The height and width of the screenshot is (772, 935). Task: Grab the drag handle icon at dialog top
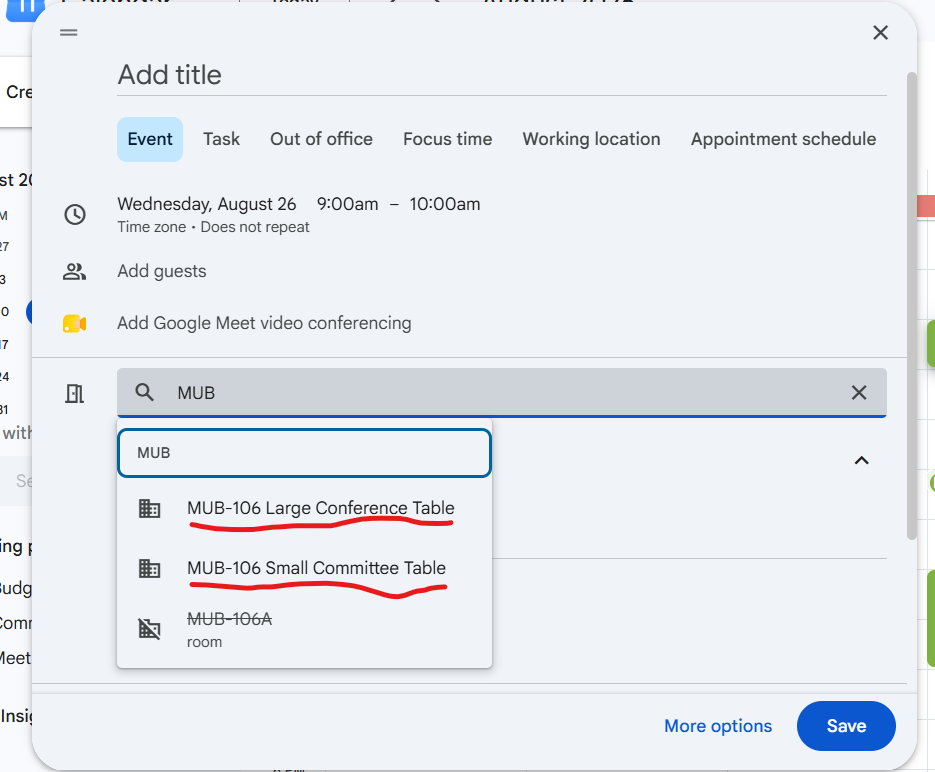(x=69, y=33)
